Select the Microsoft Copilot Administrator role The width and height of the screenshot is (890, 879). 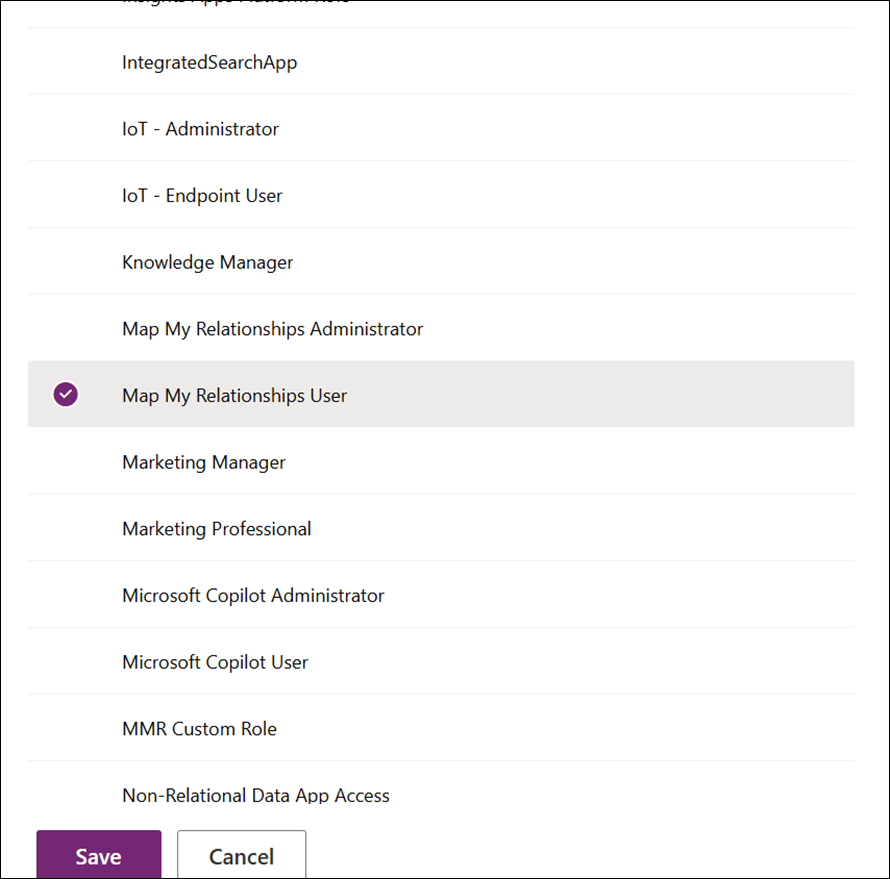coord(253,596)
